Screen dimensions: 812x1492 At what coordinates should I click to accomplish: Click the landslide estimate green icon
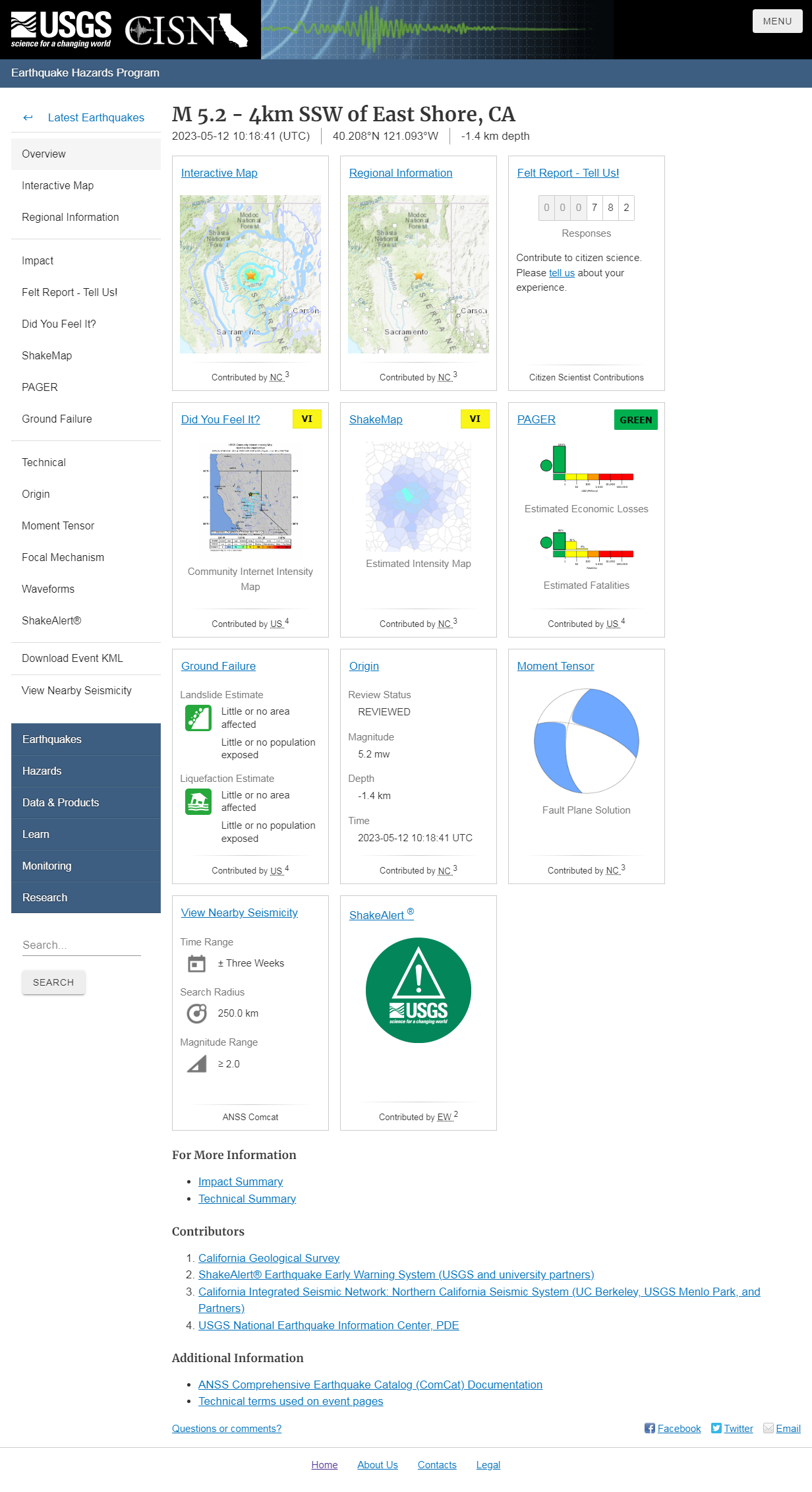[198, 718]
